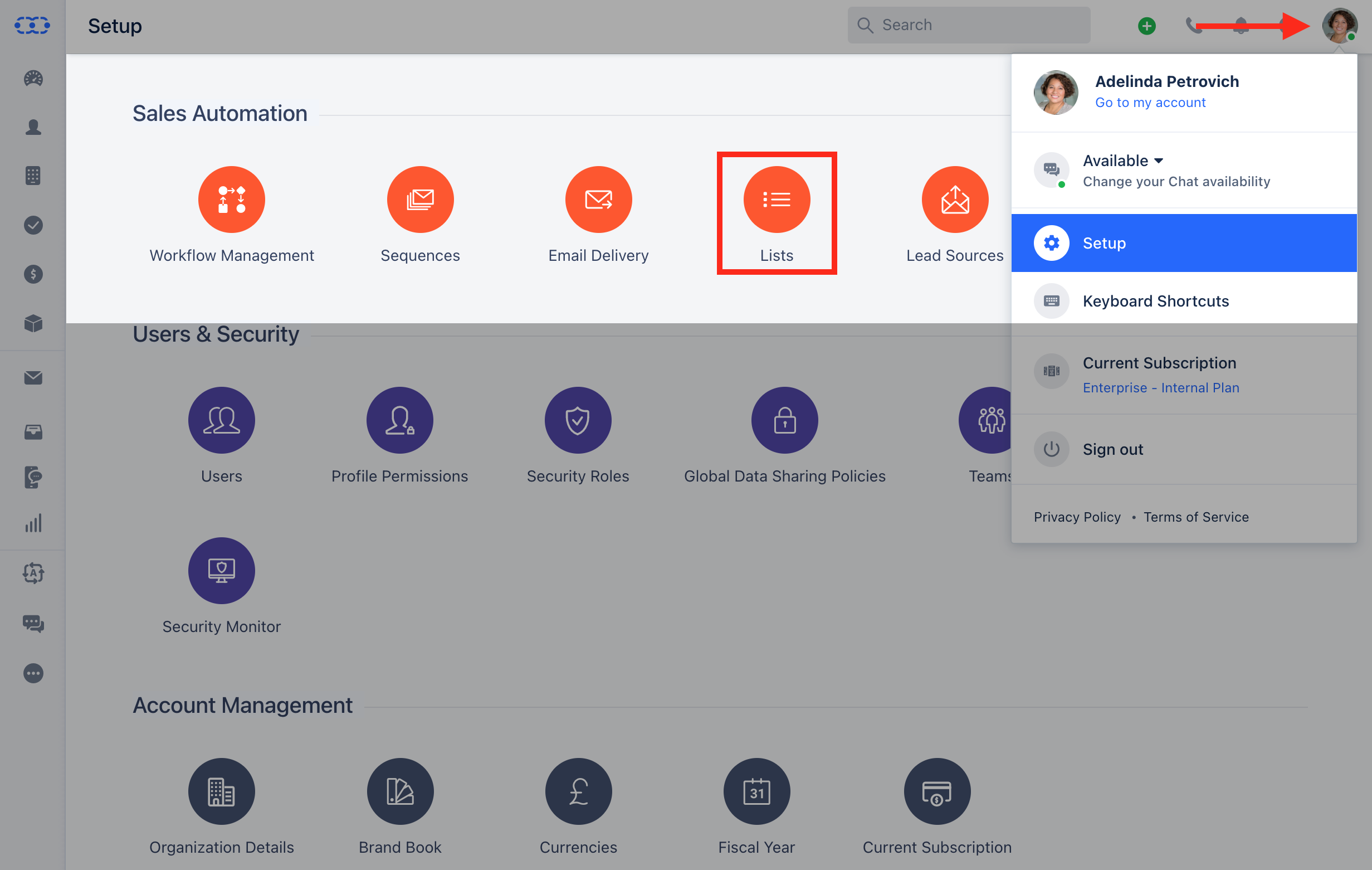Open the reports bar chart icon in sidebar

coord(33,523)
